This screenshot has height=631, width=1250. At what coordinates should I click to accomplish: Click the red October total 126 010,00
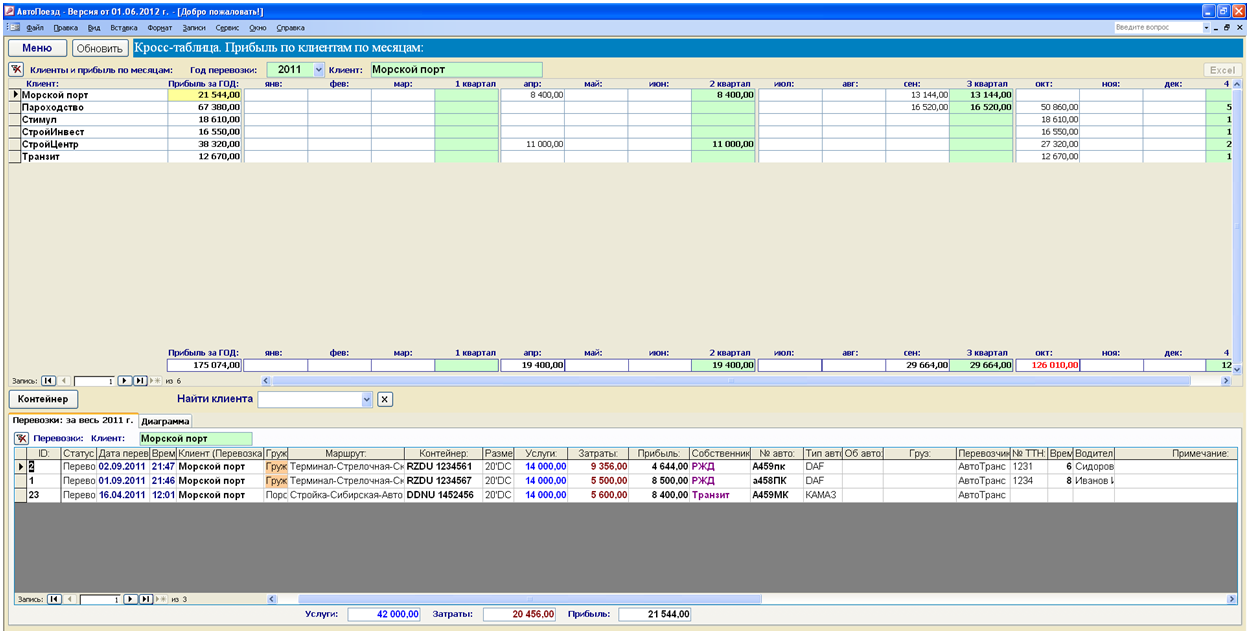1047,365
